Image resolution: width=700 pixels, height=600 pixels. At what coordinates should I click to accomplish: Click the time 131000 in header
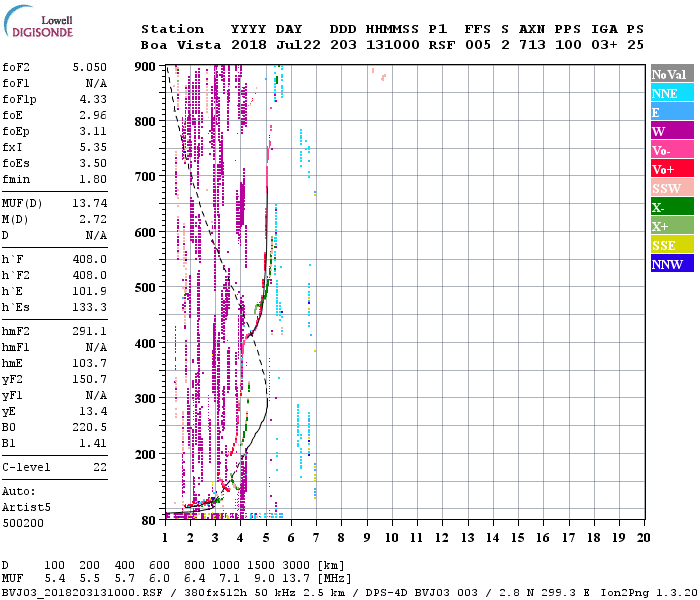(392, 45)
